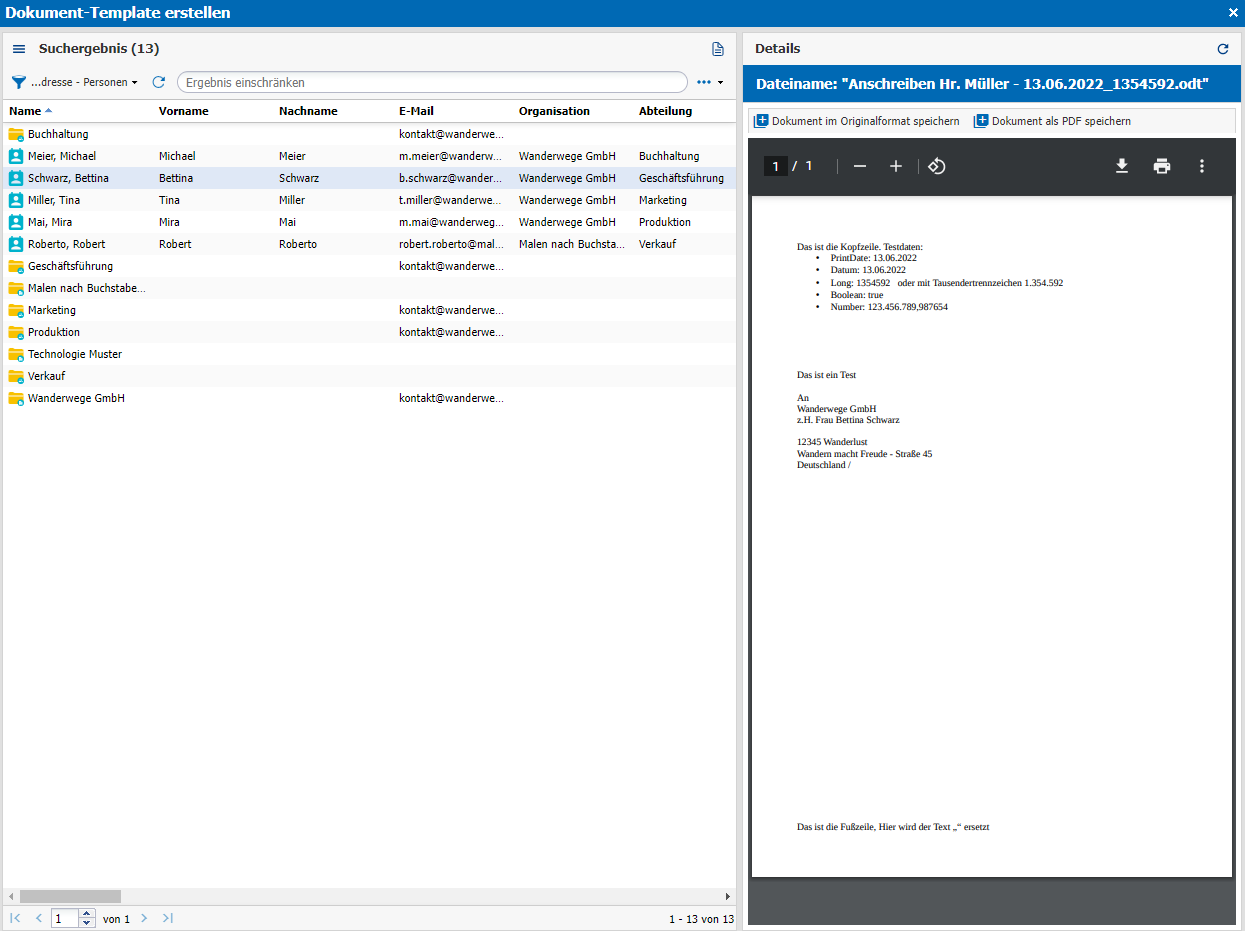Open the Adresse - Personen filter dropdown
The image size is (1245, 931).
[84, 82]
